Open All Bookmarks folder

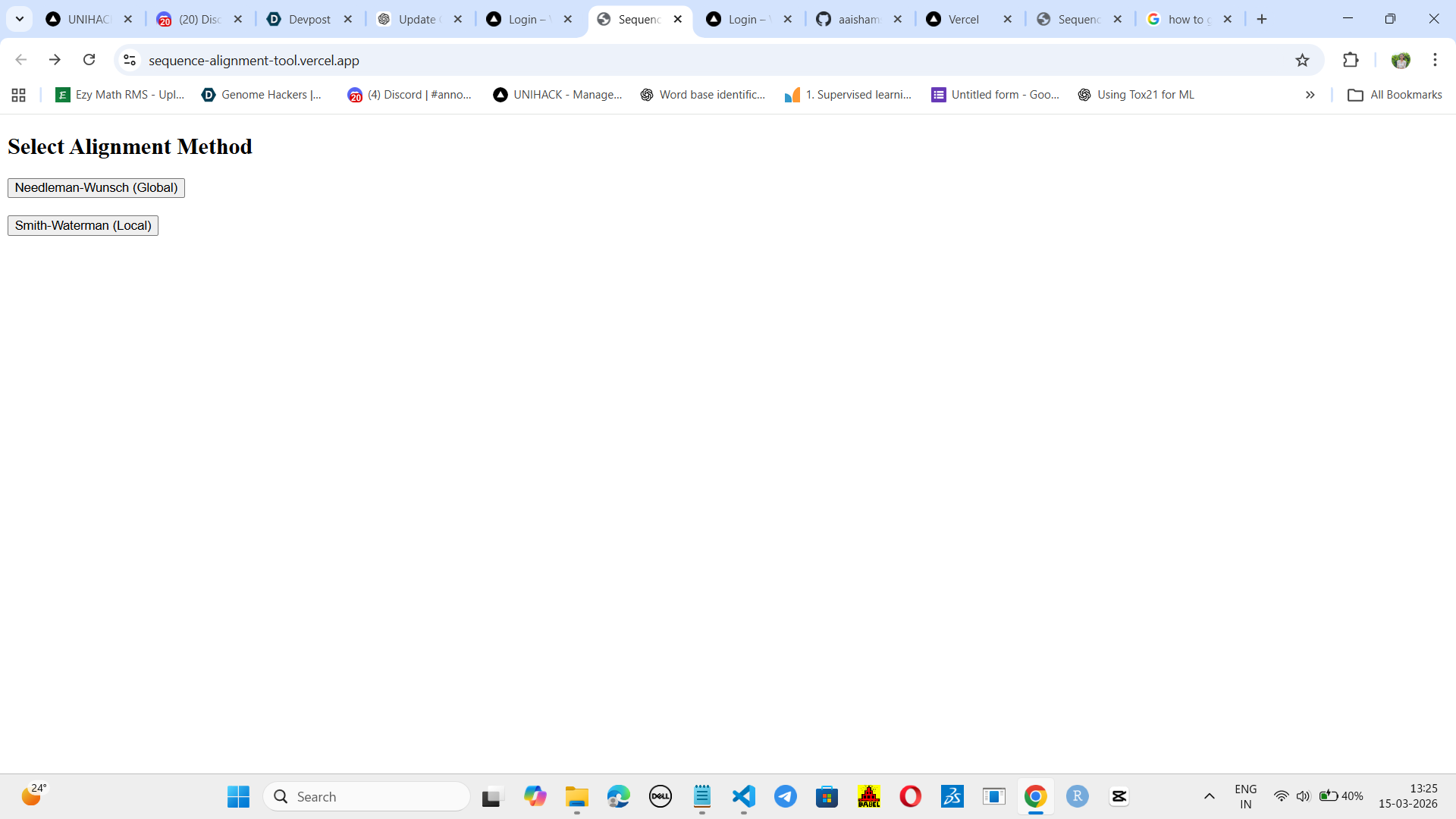pyautogui.click(x=1395, y=95)
